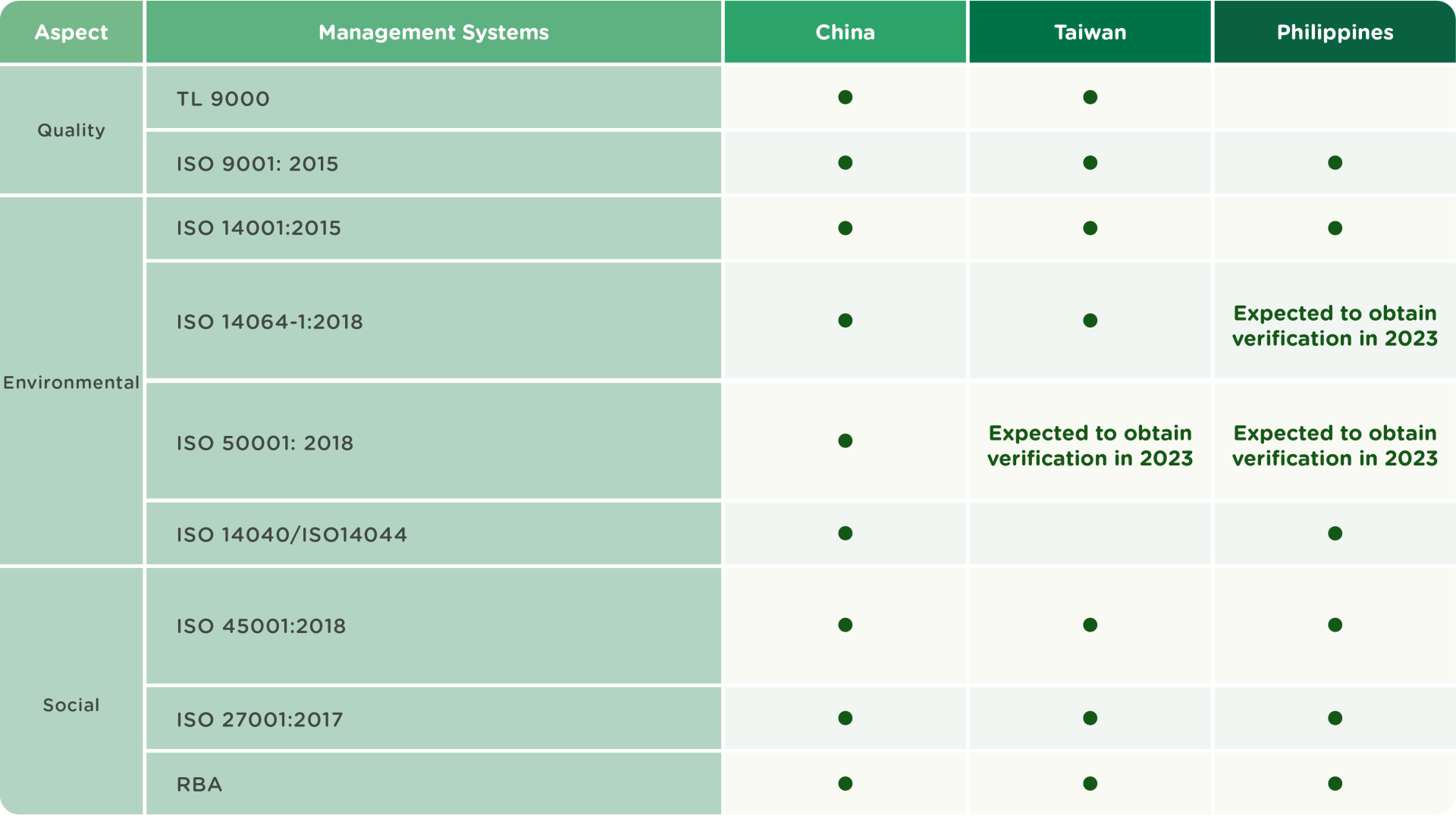Click Taiwan's 'Expected to obtain verification' text for ISO 50001
Viewport: 1456px width, 815px height.
point(1090,446)
